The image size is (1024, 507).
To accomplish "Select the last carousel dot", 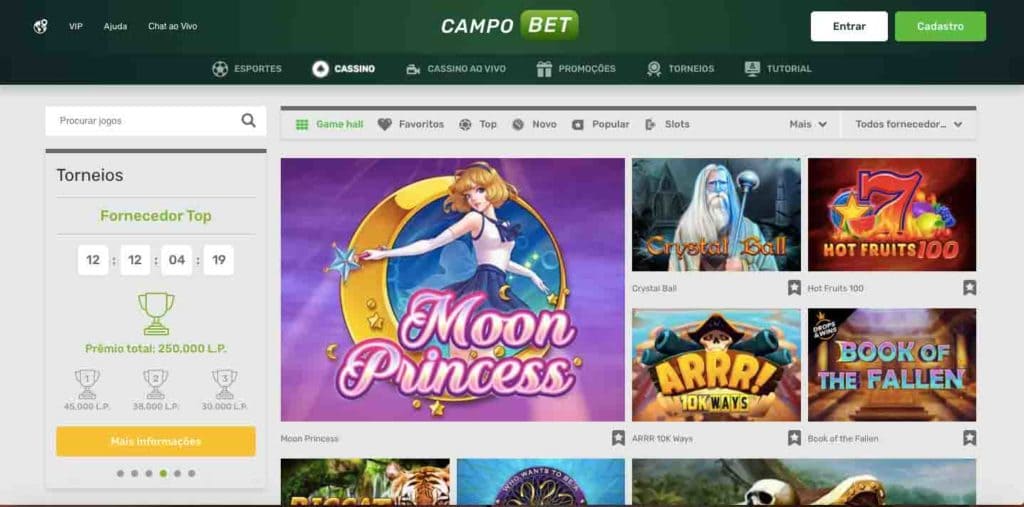I will coord(191,473).
